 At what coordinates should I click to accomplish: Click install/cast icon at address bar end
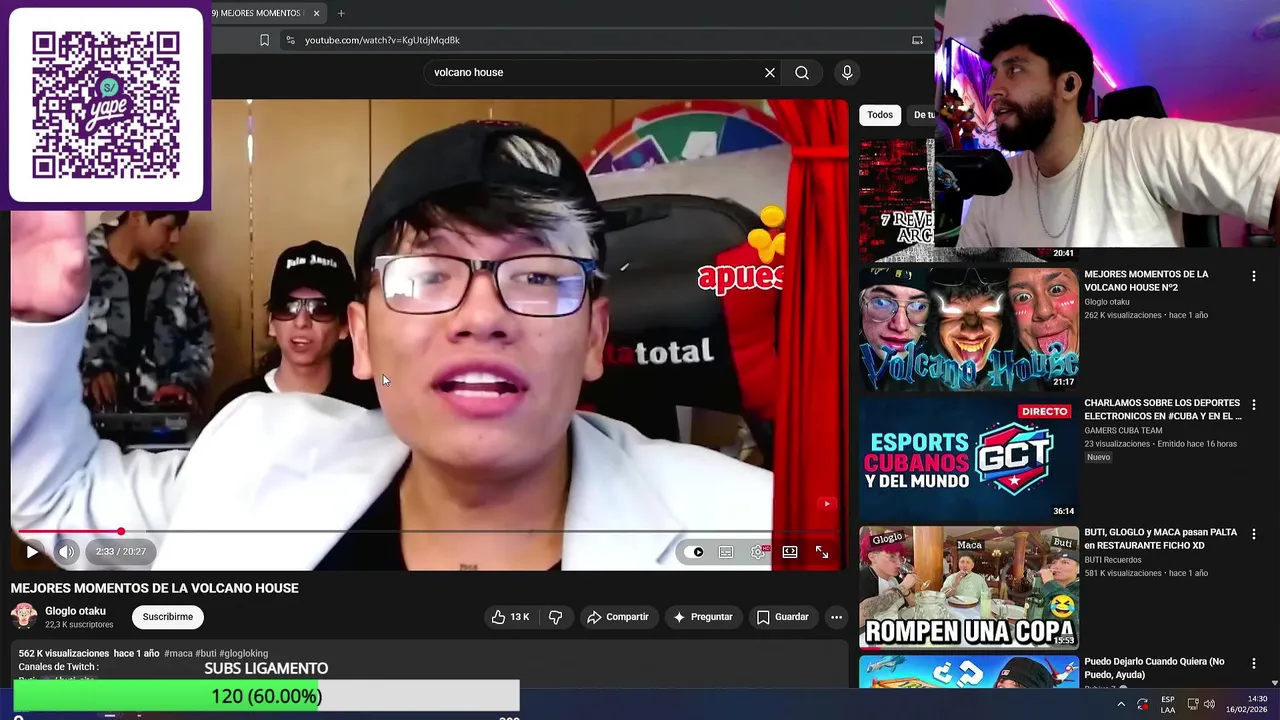click(x=917, y=40)
